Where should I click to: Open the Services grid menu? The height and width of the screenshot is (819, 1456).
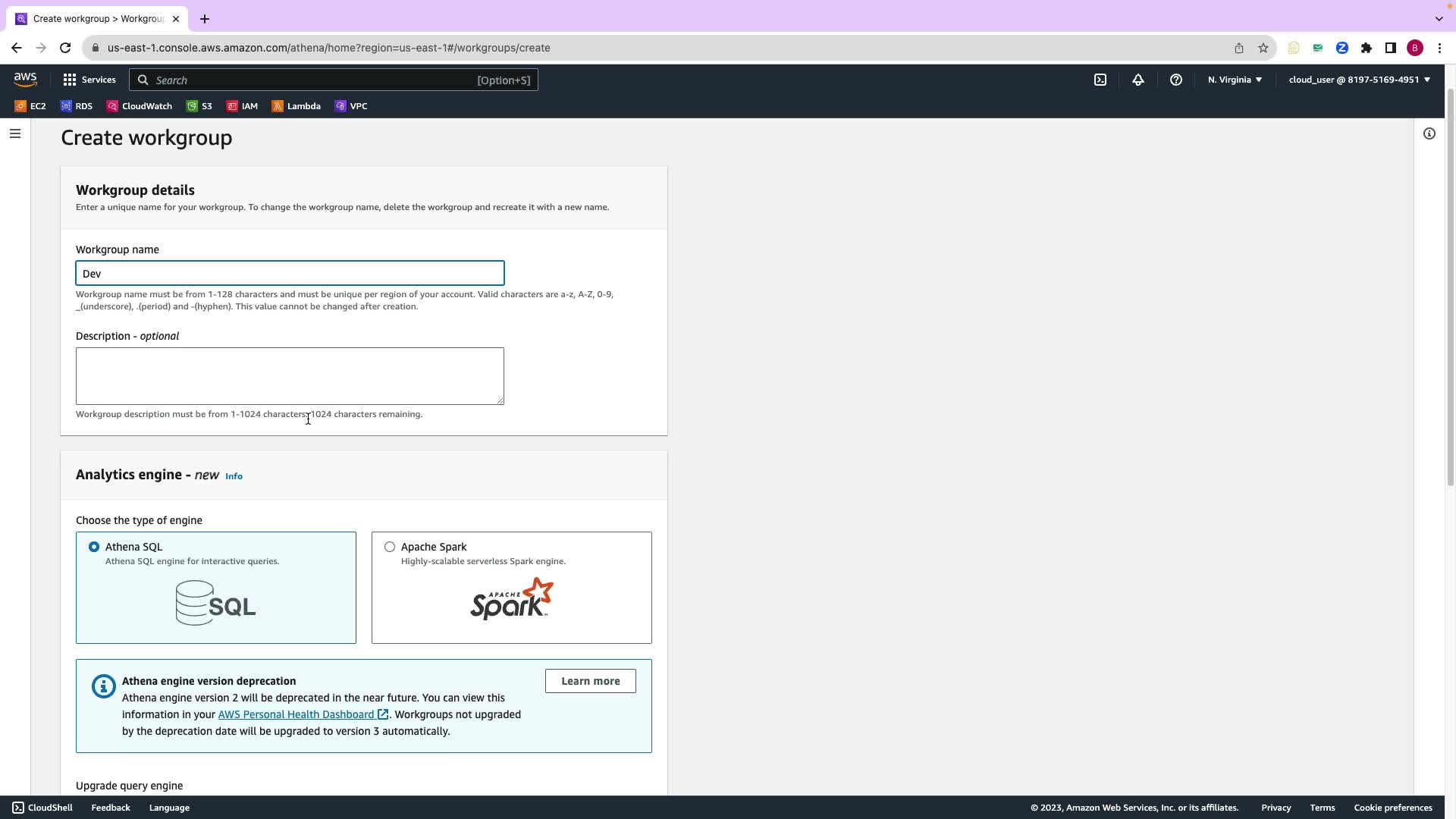pyautogui.click(x=89, y=80)
